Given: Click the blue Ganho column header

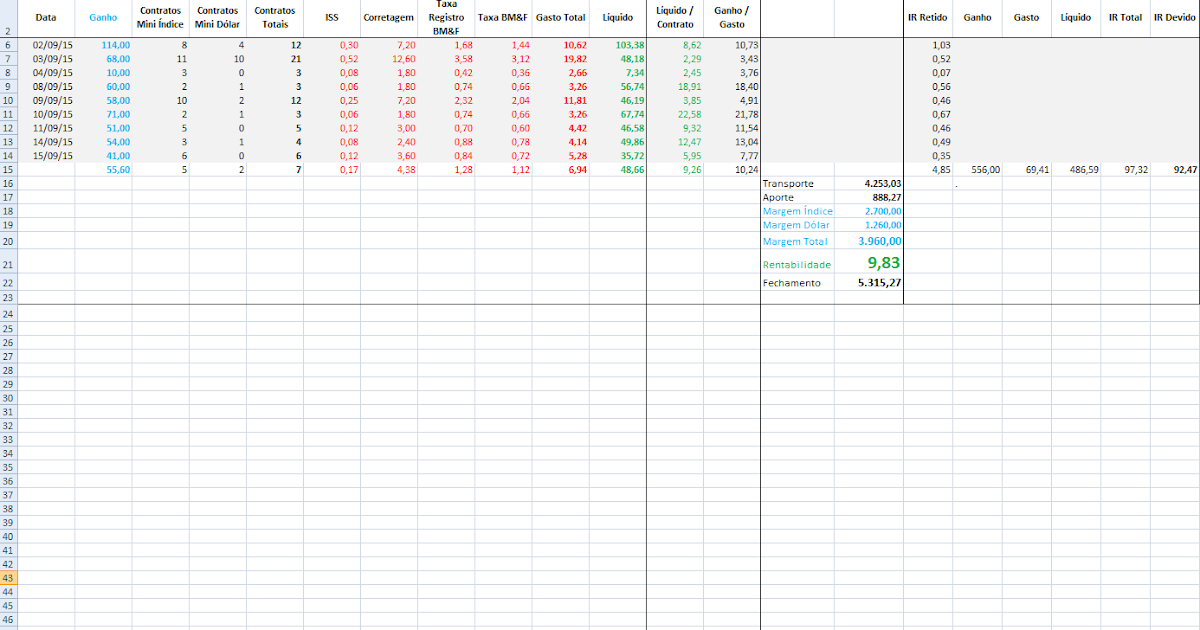Looking at the screenshot, I should pos(103,18).
